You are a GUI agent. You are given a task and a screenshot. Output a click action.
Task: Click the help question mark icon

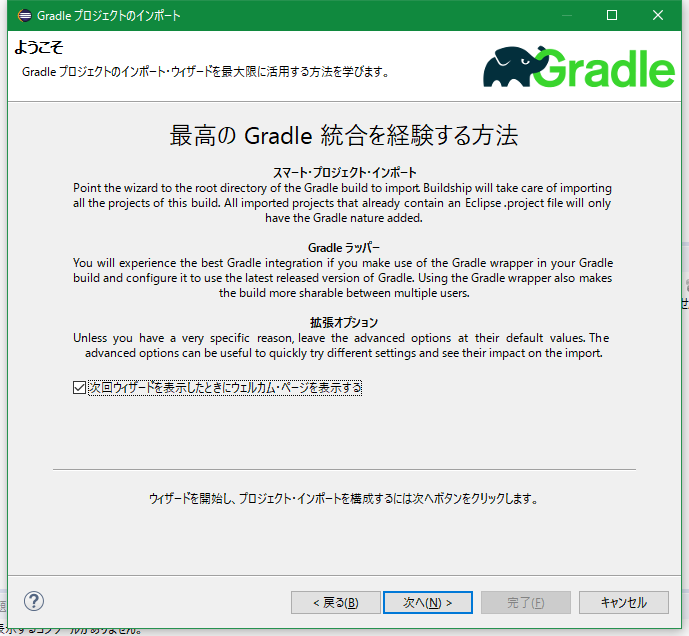tap(34, 601)
